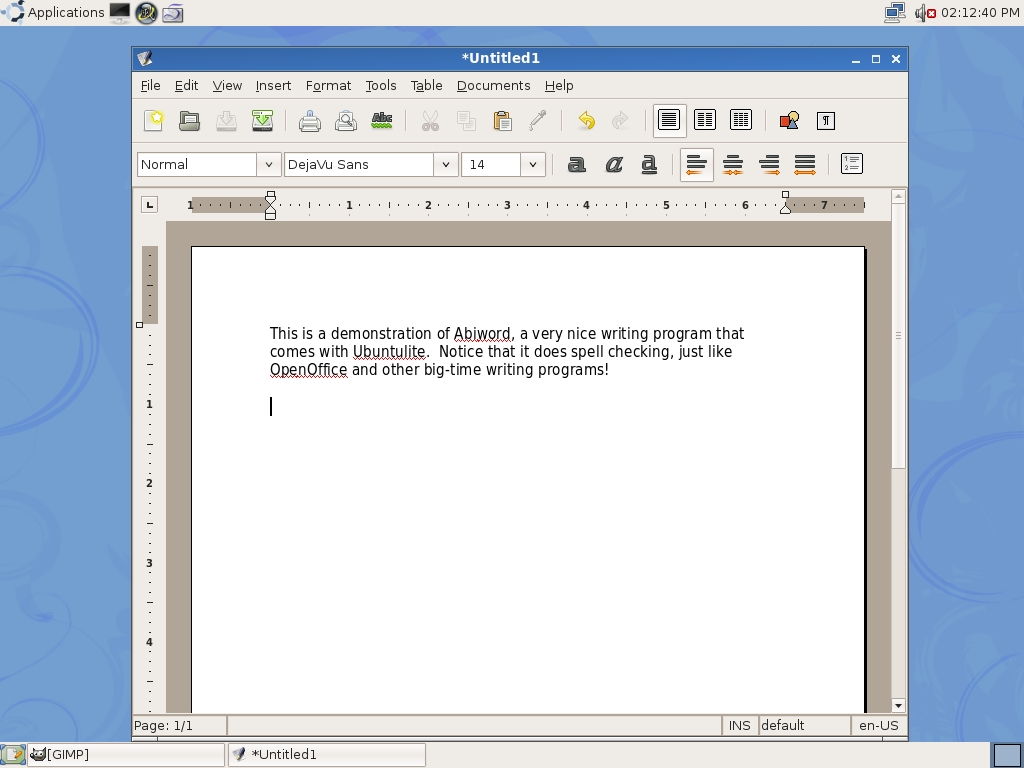This screenshot has height=768, width=1024.
Task: Create a new document with toolbar icon
Action: point(153,121)
